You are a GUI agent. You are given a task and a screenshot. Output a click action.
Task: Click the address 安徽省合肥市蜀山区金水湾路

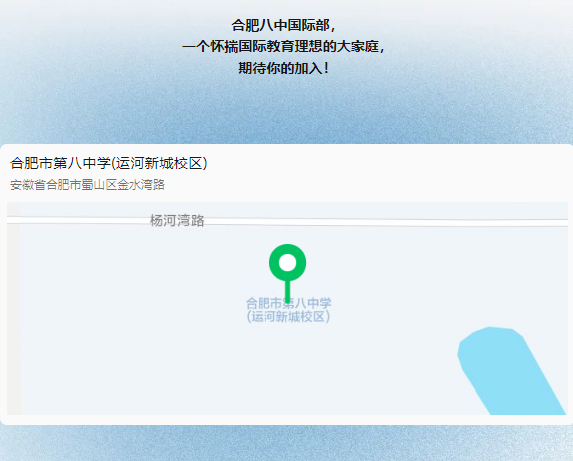click(x=87, y=185)
